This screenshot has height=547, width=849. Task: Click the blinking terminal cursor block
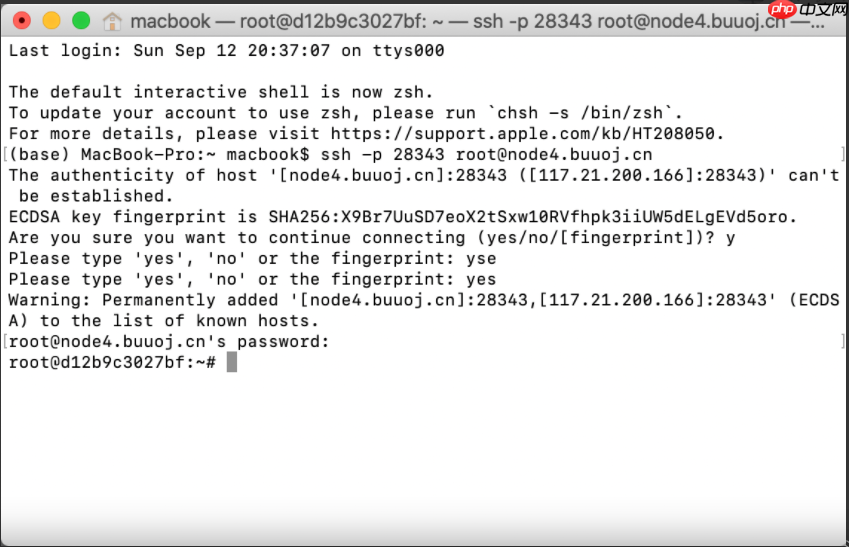pos(232,362)
